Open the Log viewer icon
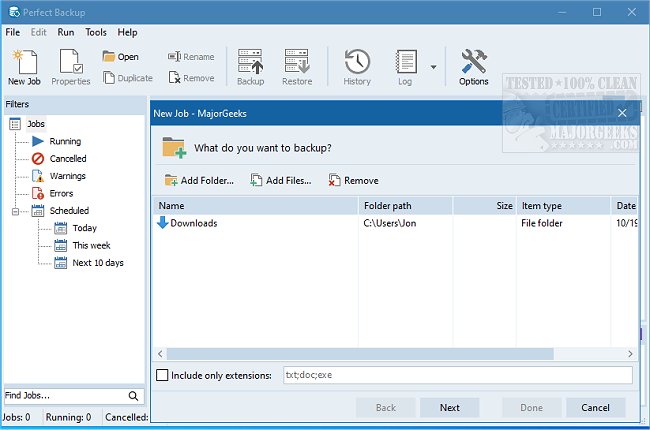Viewport: 650px width, 430px height. (405, 67)
